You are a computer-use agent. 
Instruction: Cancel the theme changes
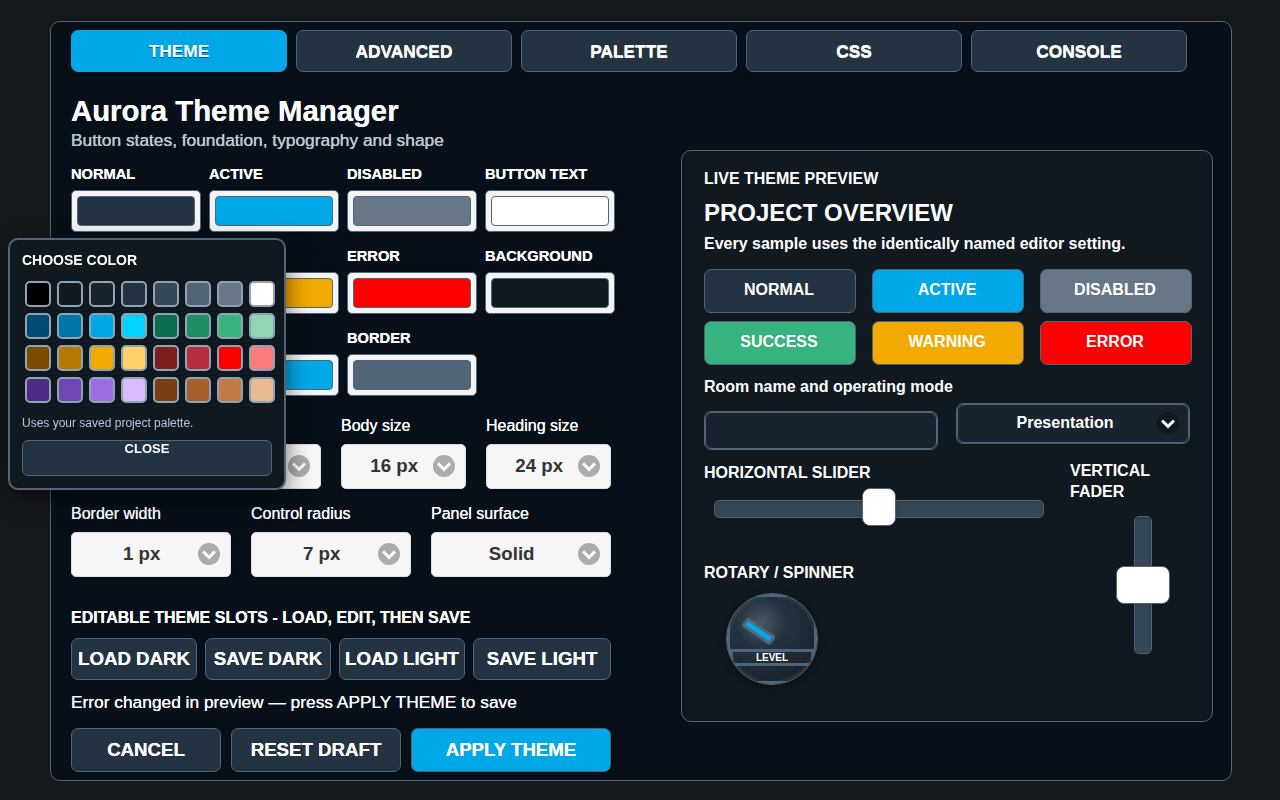pos(146,750)
